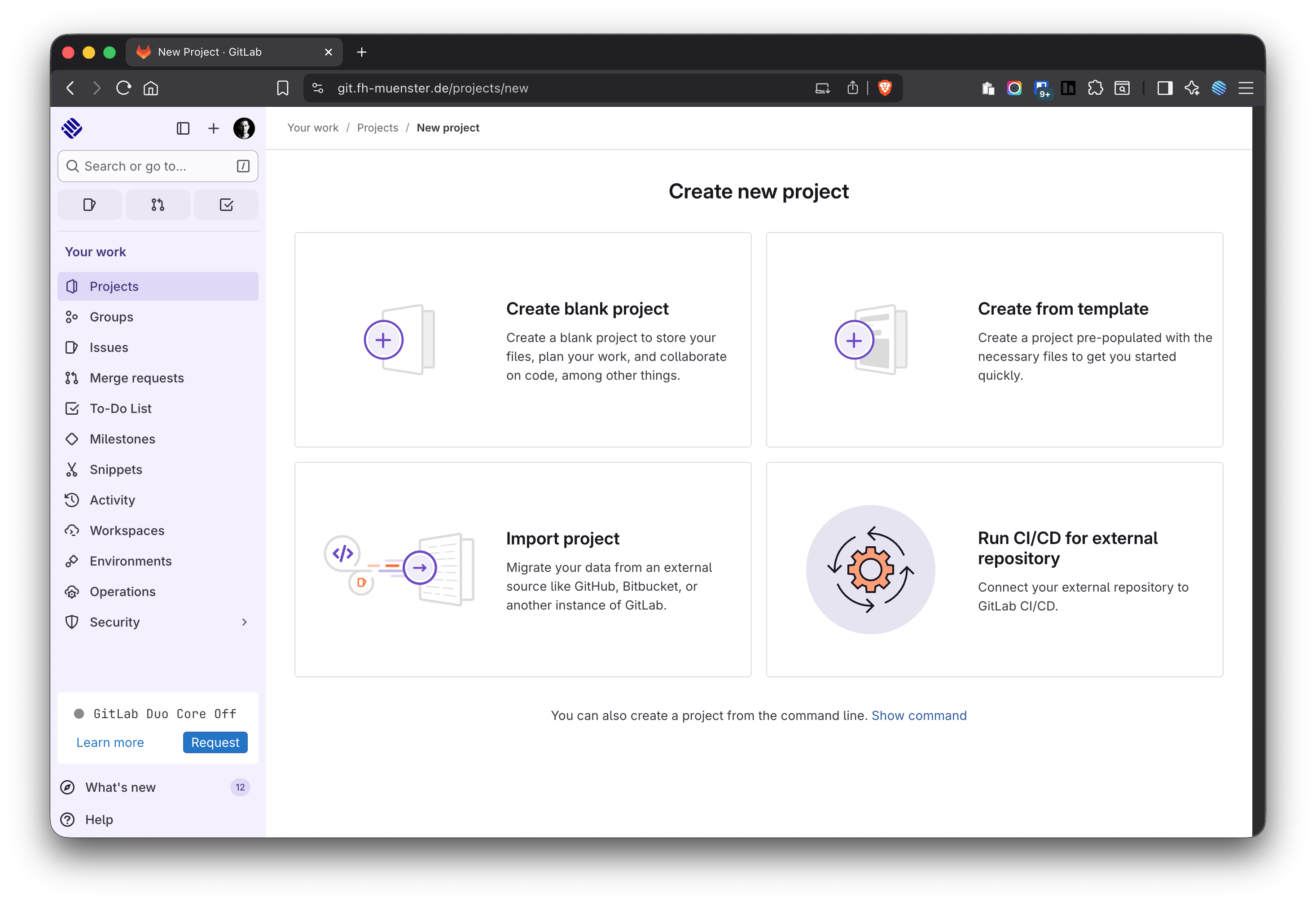
Task: Click the browser extensions puzzle icon
Action: pyautogui.click(x=1095, y=88)
